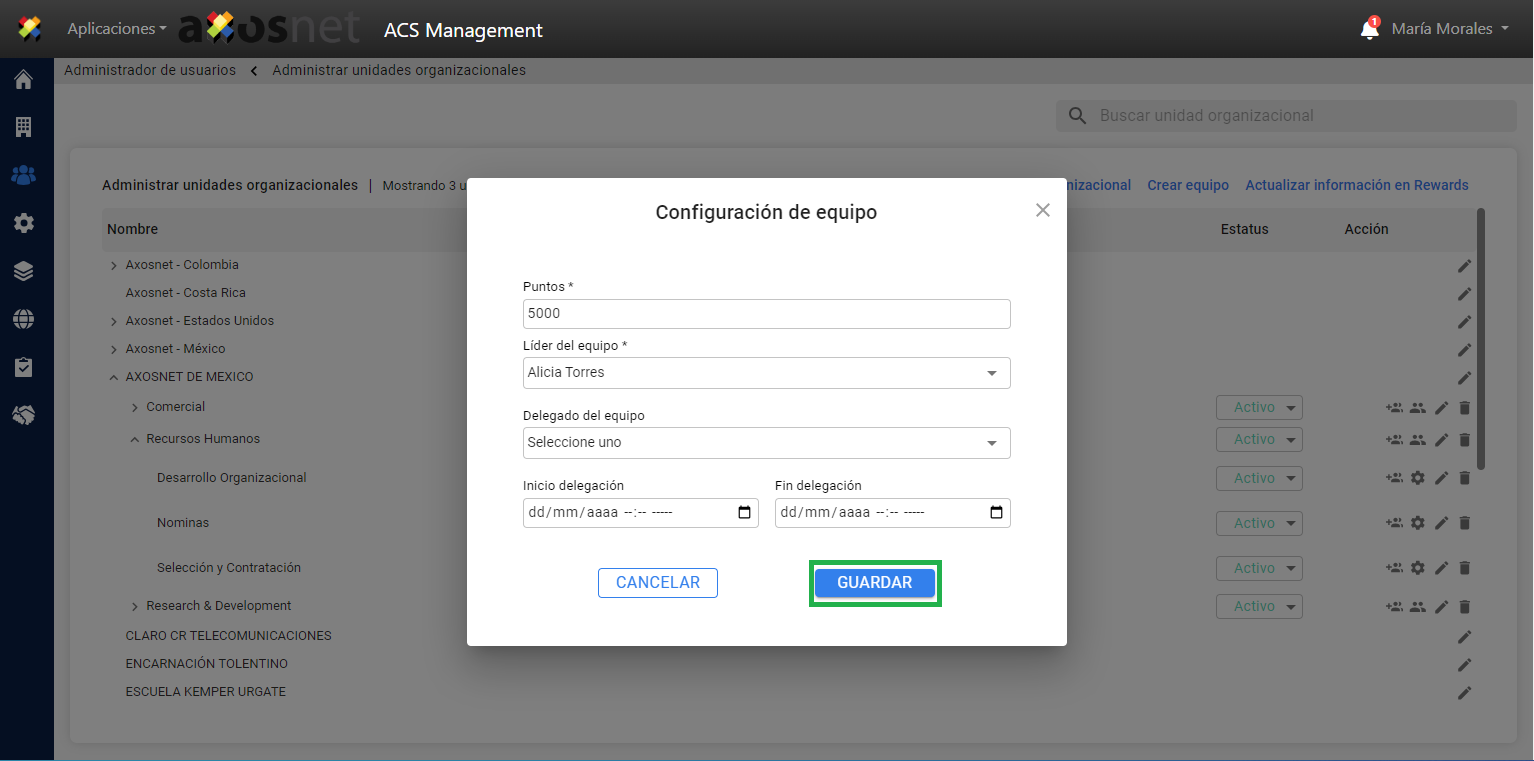Click the users group sidebar icon
1534x761 pixels.
[23, 175]
